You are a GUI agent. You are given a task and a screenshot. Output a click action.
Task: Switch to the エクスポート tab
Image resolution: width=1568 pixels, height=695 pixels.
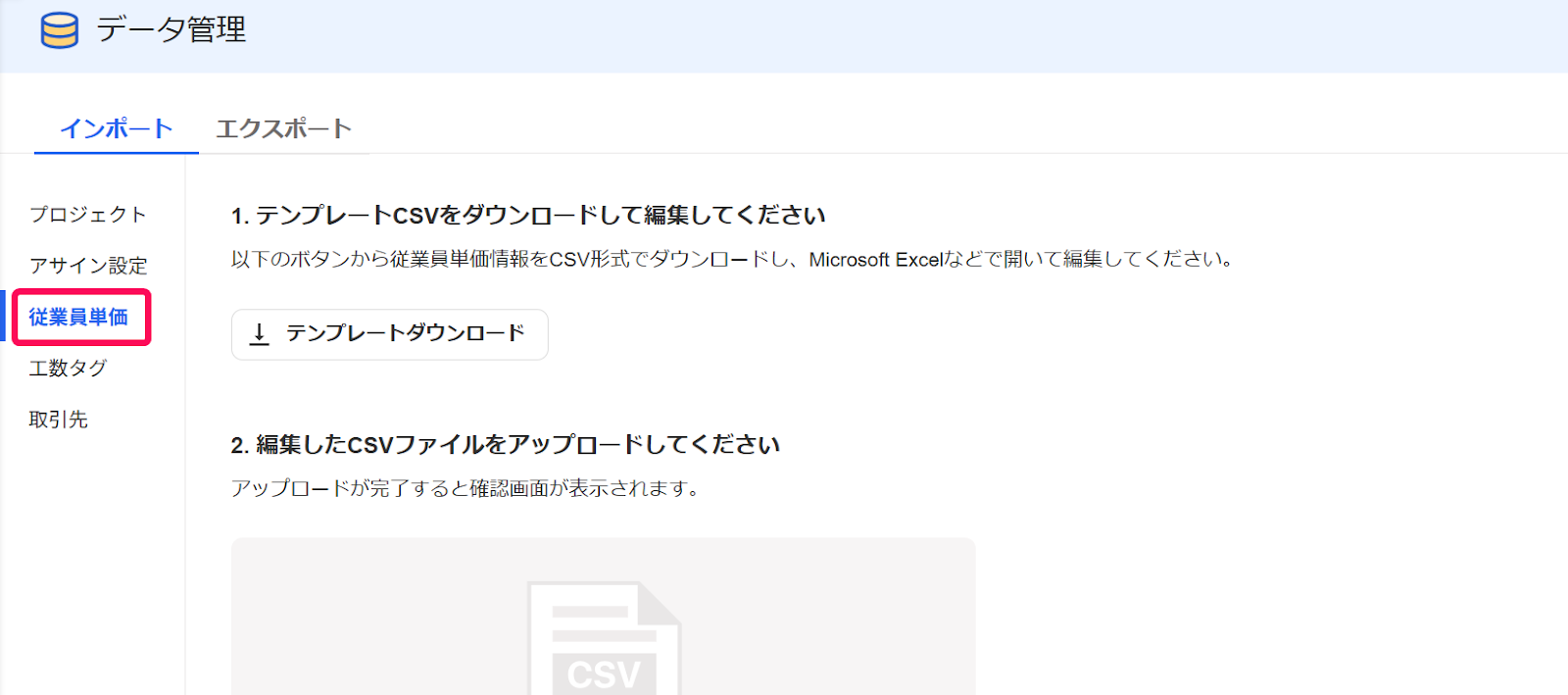click(284, 128)
